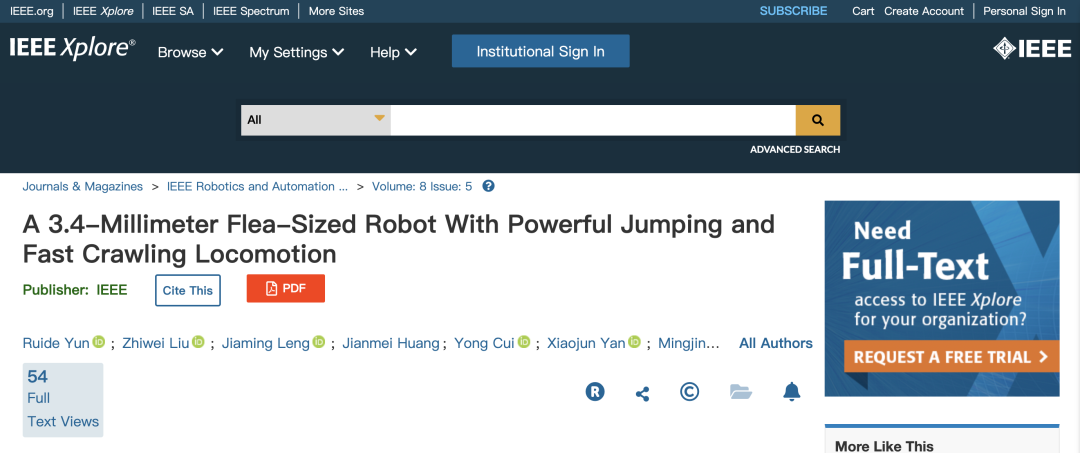Image resolution: width=1080 pixels, height=453 pixels.
Task: Open the All search category dropdown
Action: point(315,120)
